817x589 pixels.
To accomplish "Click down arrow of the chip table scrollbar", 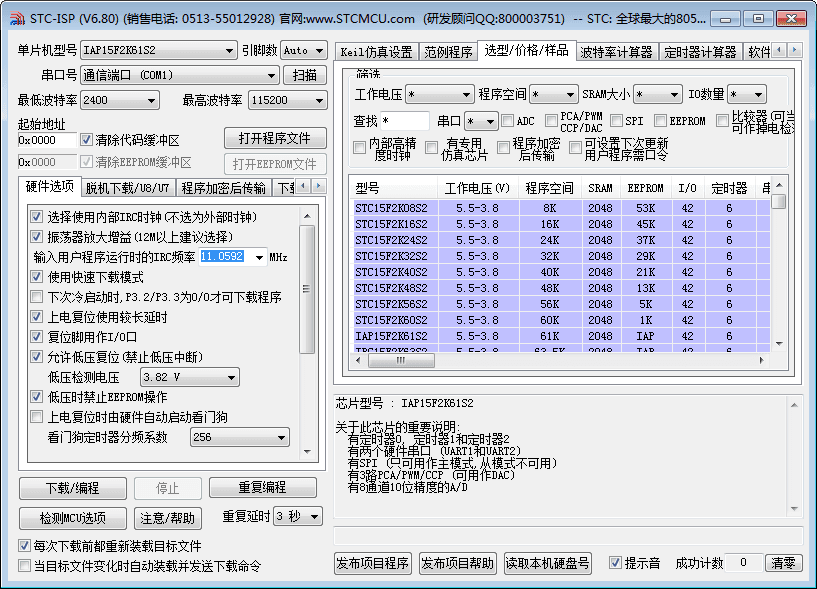I will (x=779, y=343).
